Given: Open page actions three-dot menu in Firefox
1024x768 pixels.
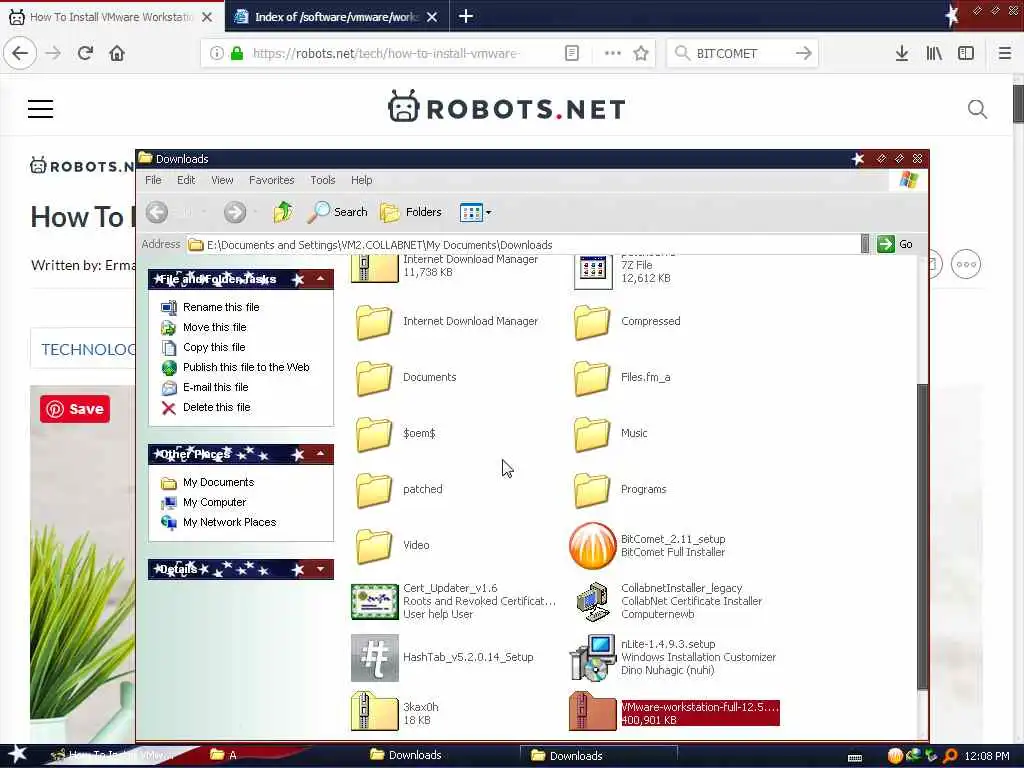Looking at the screenshot, I should (x=613, y=53).
